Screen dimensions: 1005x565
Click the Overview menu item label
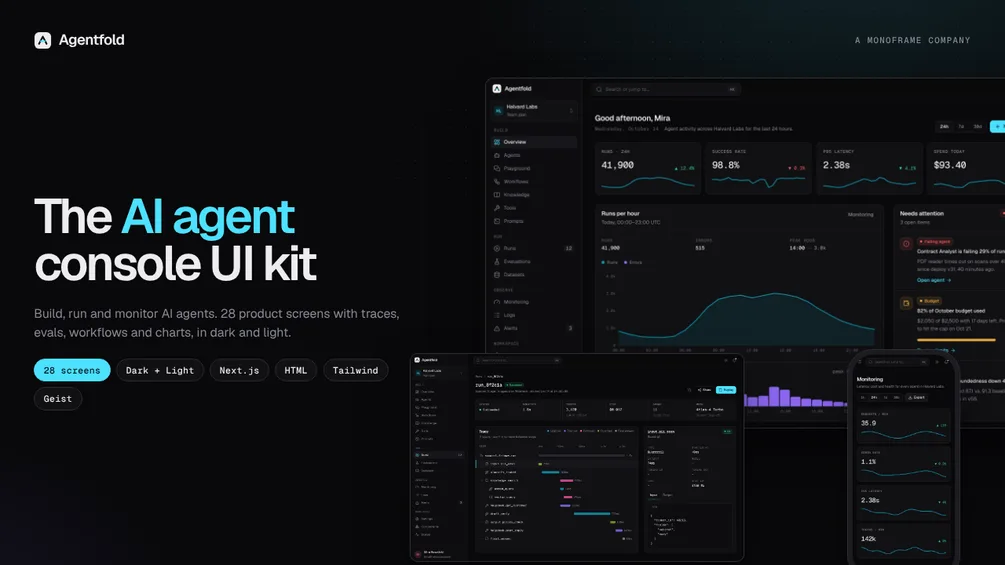point(515,142)
